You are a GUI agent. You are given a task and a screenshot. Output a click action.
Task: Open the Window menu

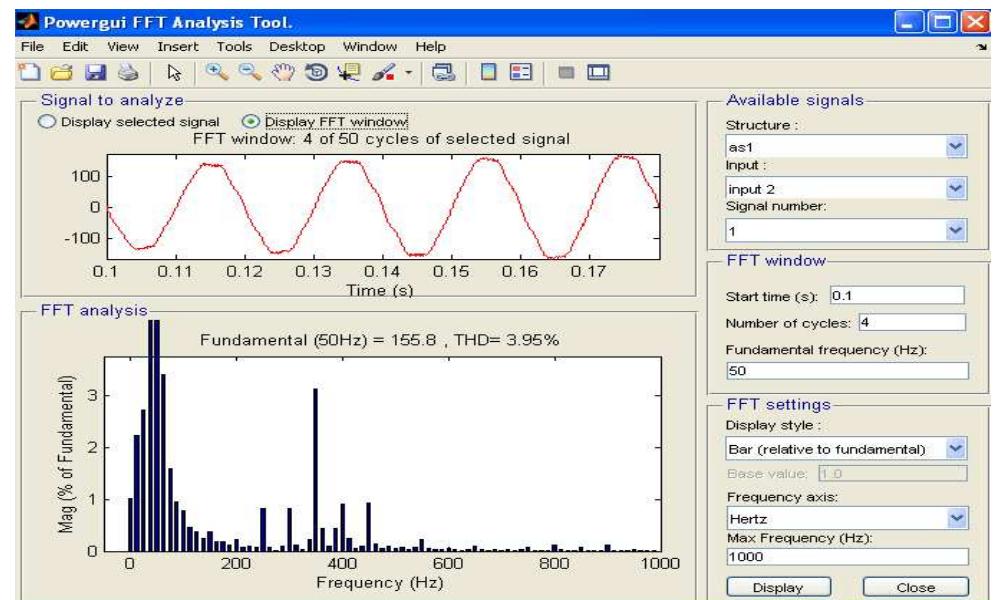pos(370,47)
